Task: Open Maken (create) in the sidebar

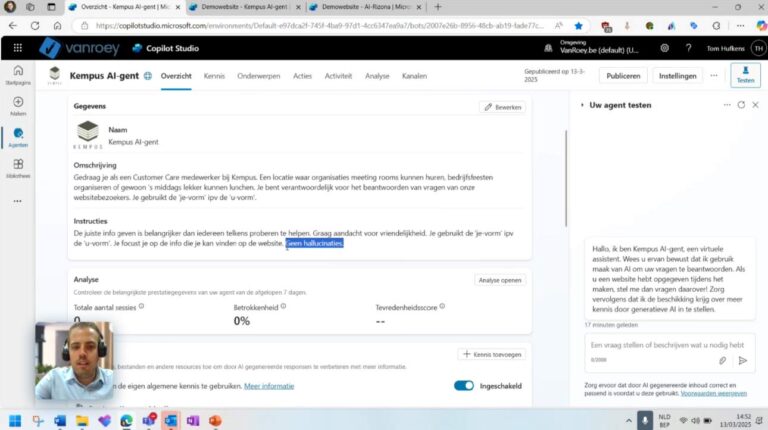Action: (x=18, y=106)
